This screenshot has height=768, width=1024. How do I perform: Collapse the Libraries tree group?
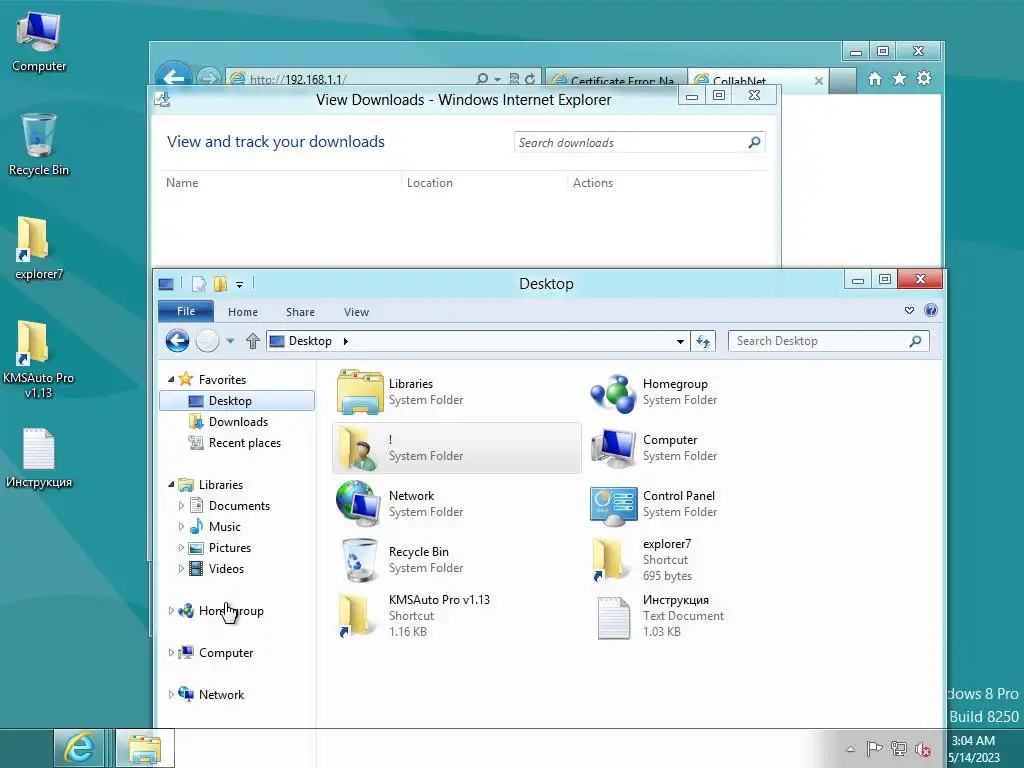(x=171, y=485)
